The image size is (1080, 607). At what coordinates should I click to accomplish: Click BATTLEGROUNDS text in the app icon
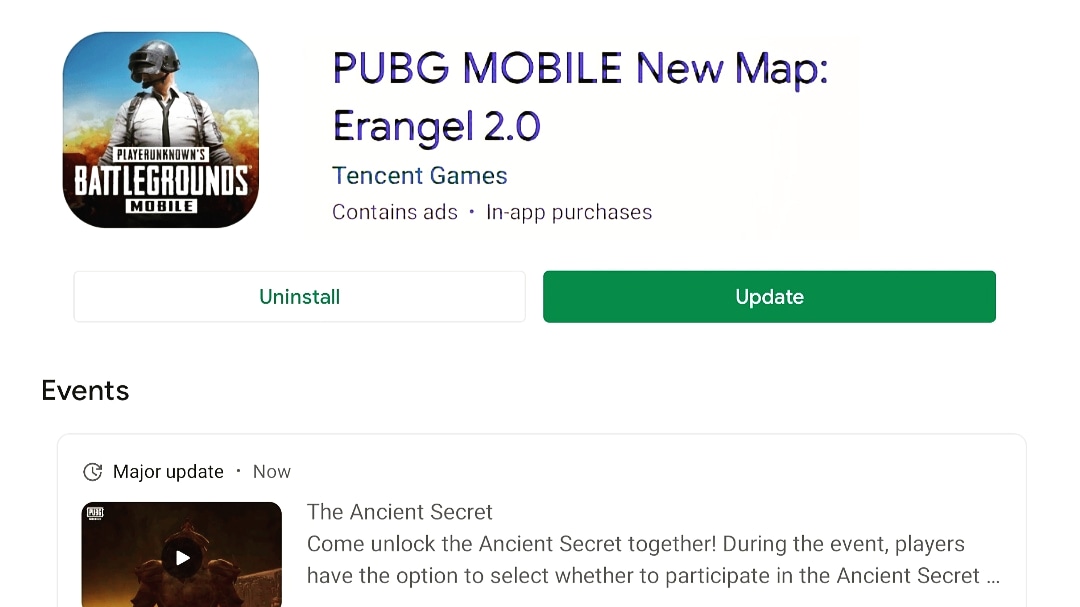pyautogui.click(x=161, y=181)
